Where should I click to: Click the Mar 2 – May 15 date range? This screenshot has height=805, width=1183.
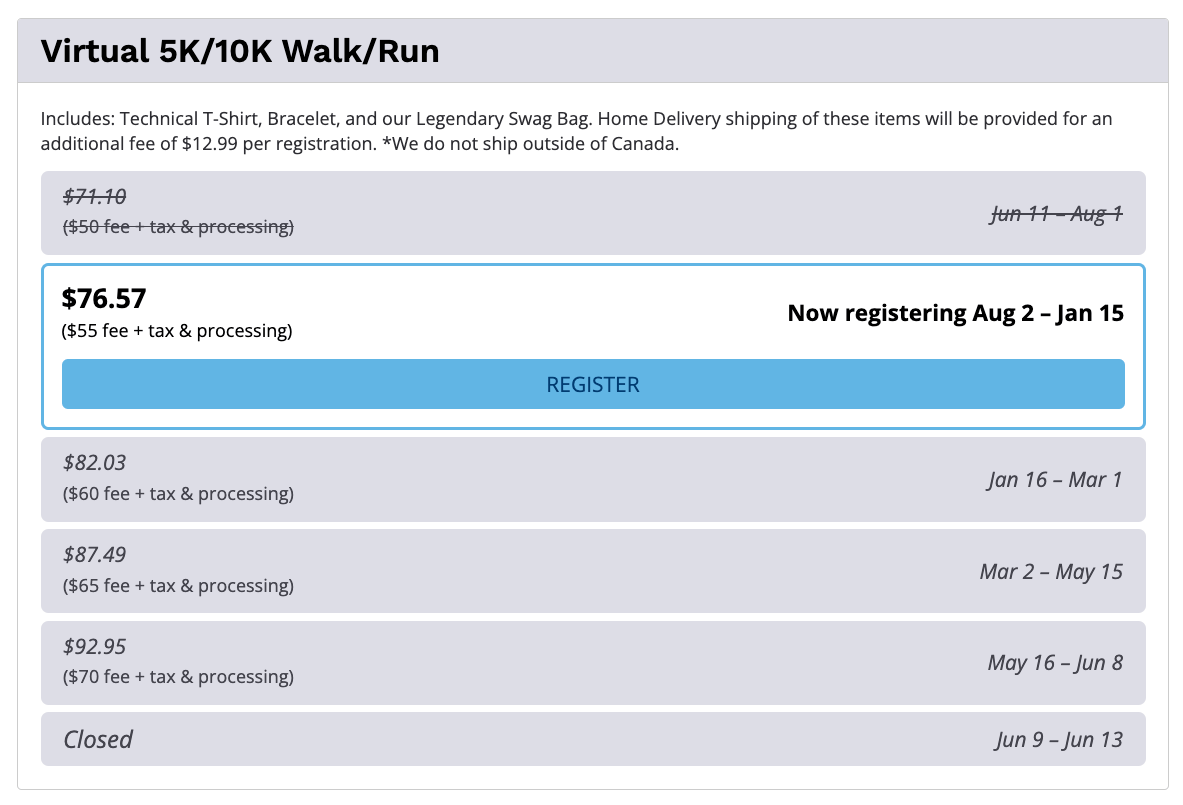click(1051, 572)
